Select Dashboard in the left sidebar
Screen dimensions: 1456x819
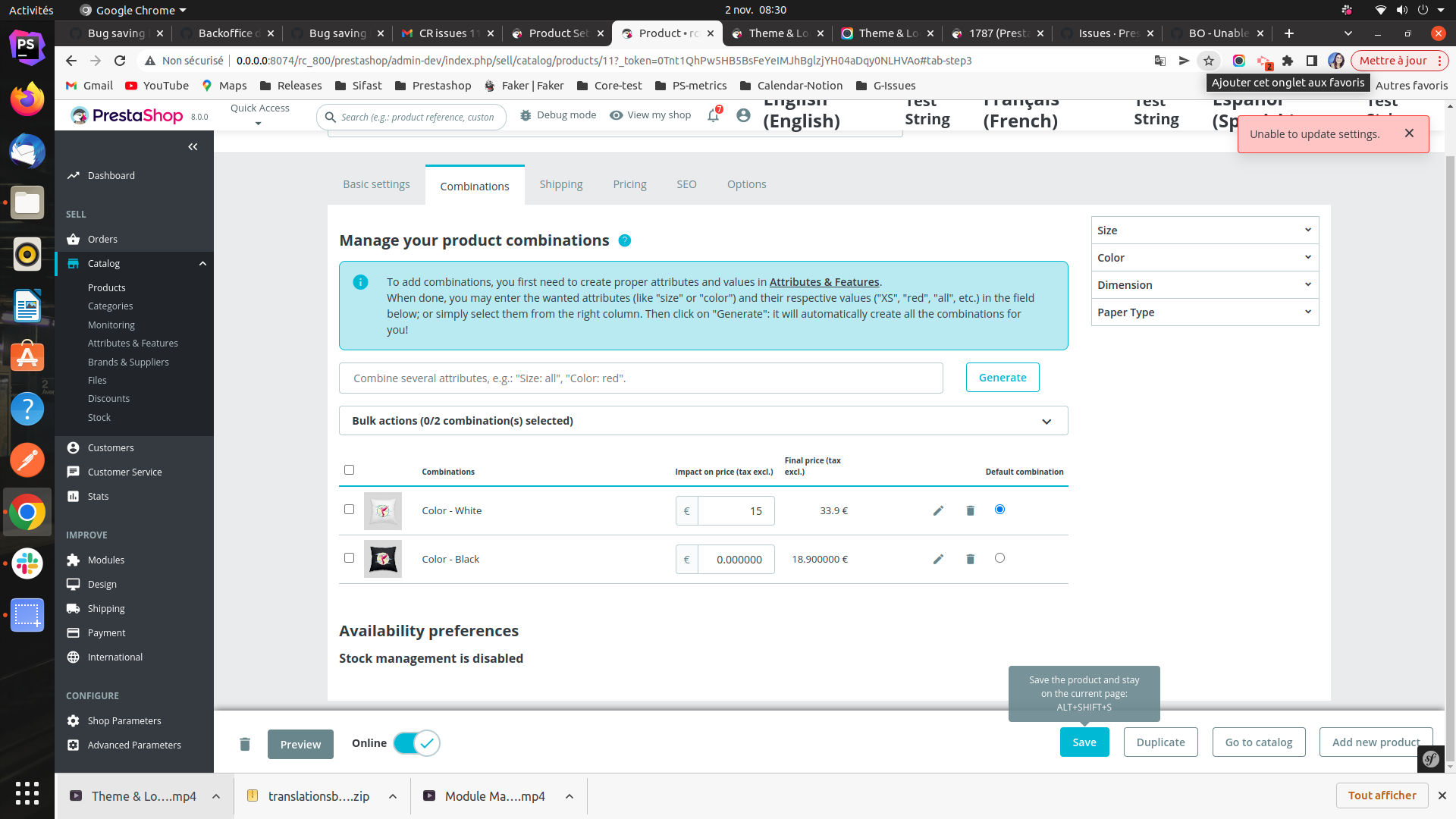pyautogui.click(x=111, y=175)
